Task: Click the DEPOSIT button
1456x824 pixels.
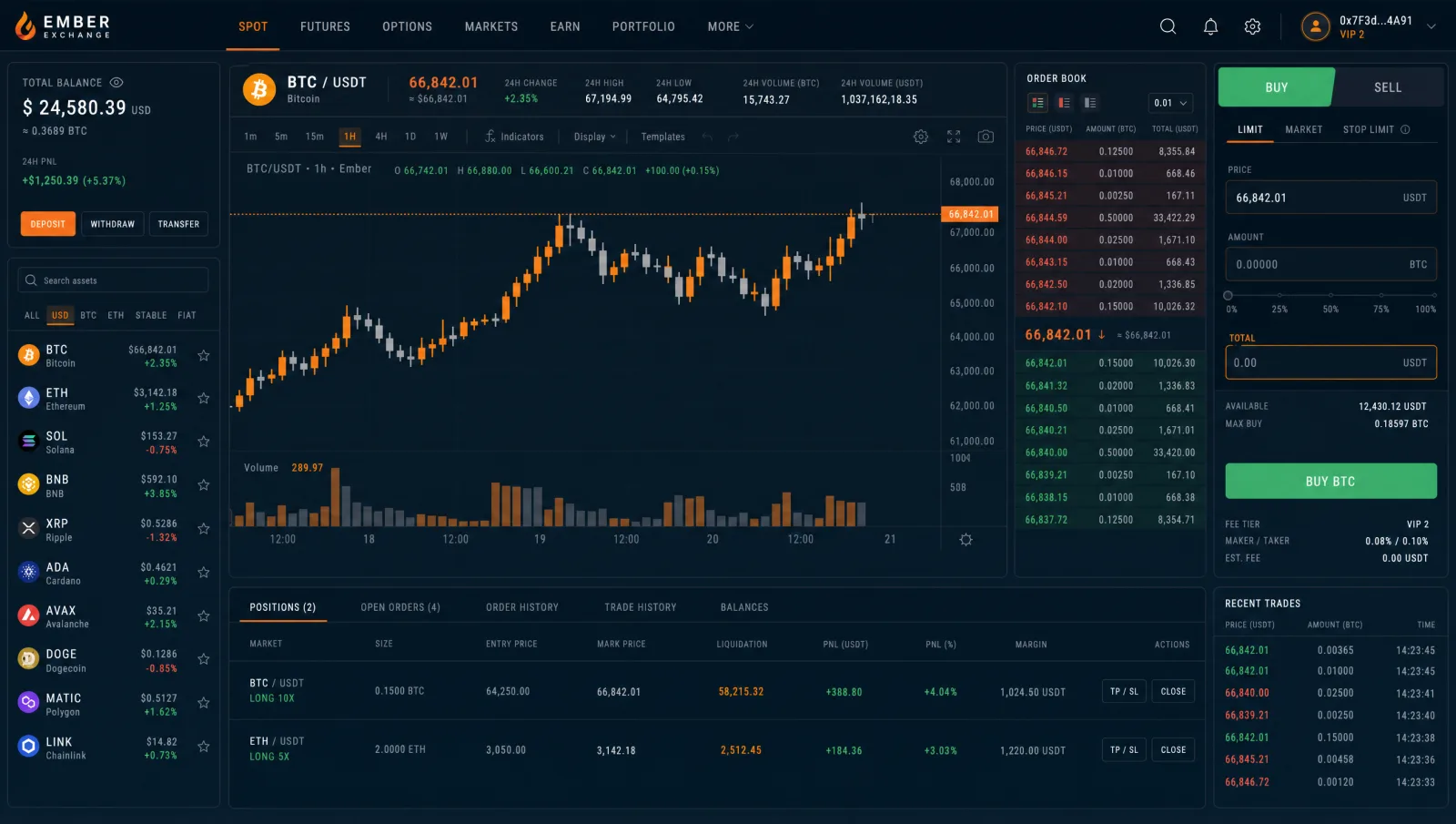Action: (x=47, y=224)
